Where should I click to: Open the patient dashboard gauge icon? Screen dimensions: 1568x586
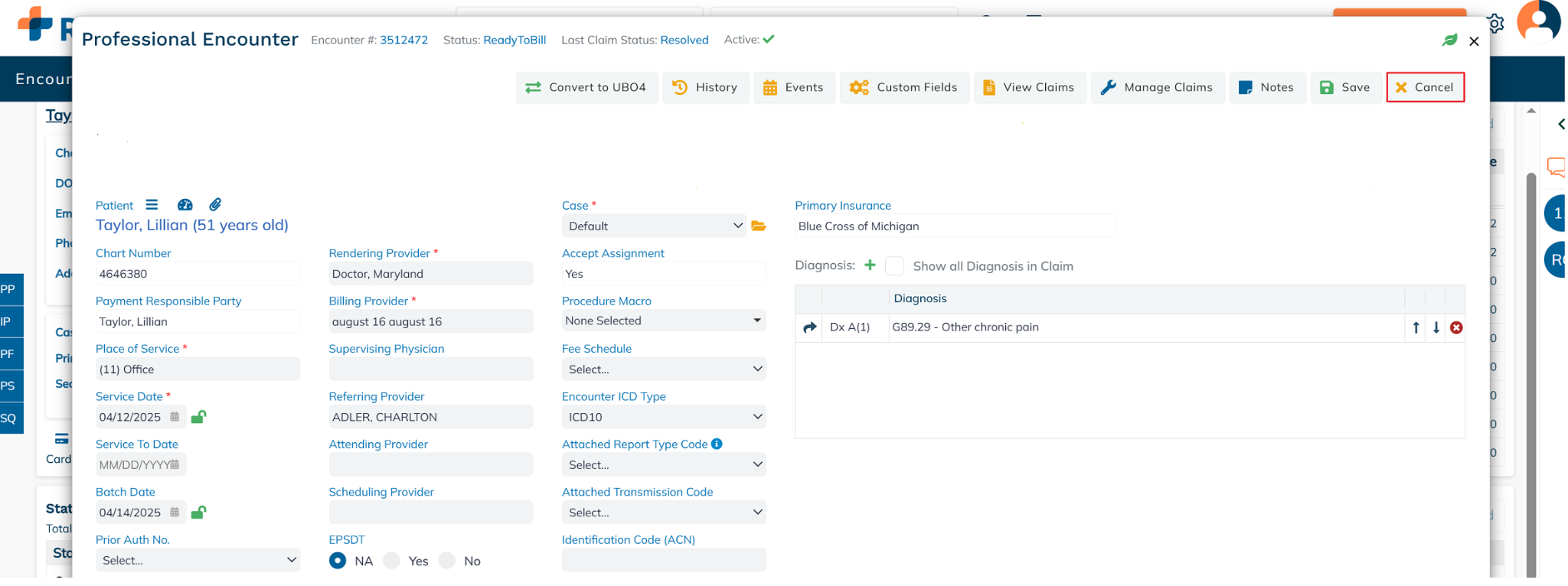click(x=185, y=205)
